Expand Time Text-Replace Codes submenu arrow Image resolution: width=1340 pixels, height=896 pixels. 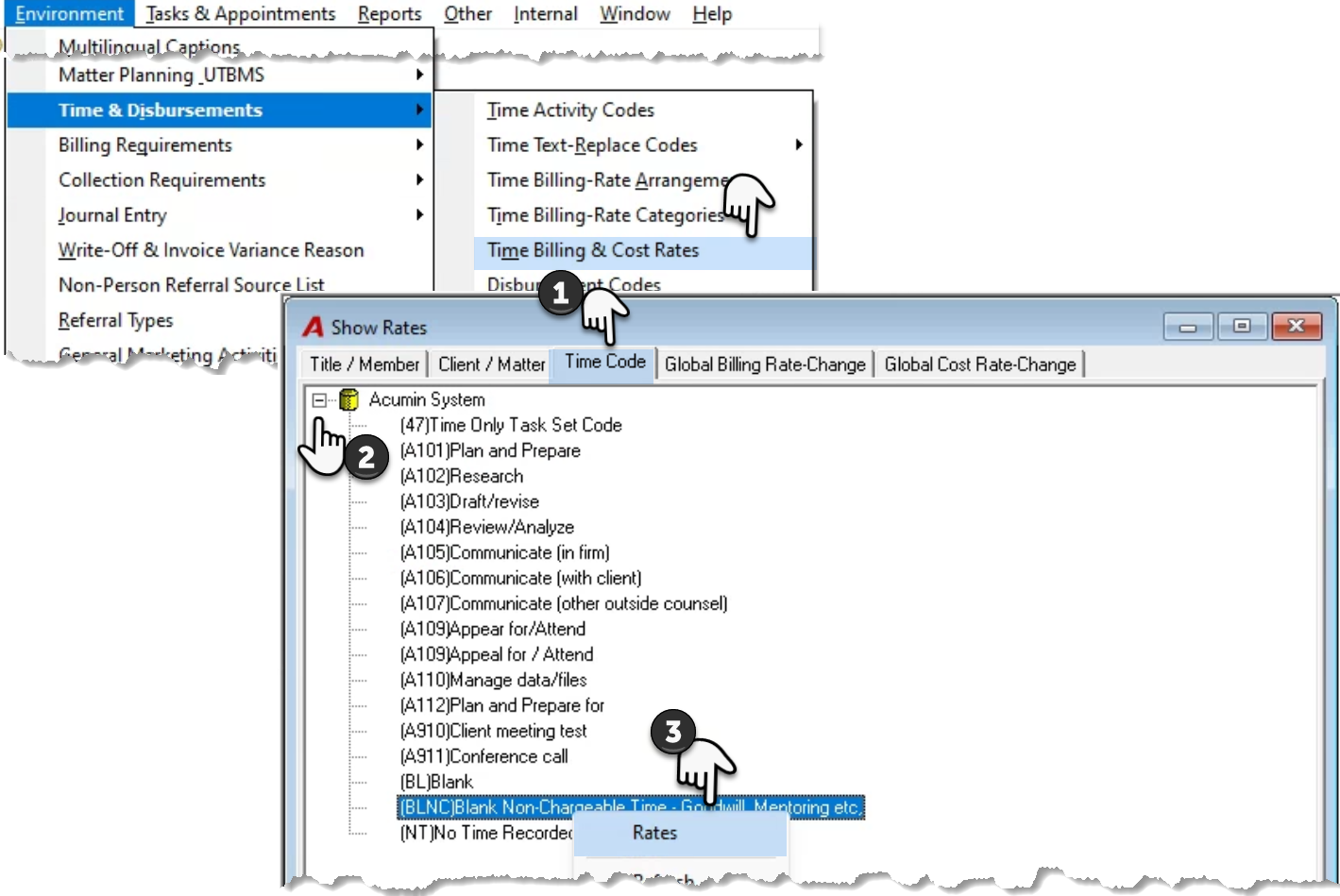[799, 144]
